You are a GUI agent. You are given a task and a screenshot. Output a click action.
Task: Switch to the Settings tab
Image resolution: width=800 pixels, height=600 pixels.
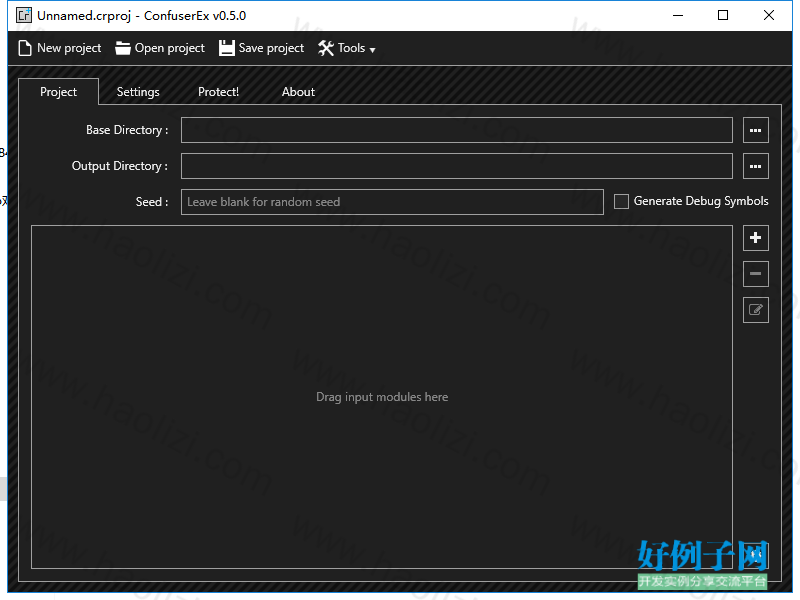point(138,92)
